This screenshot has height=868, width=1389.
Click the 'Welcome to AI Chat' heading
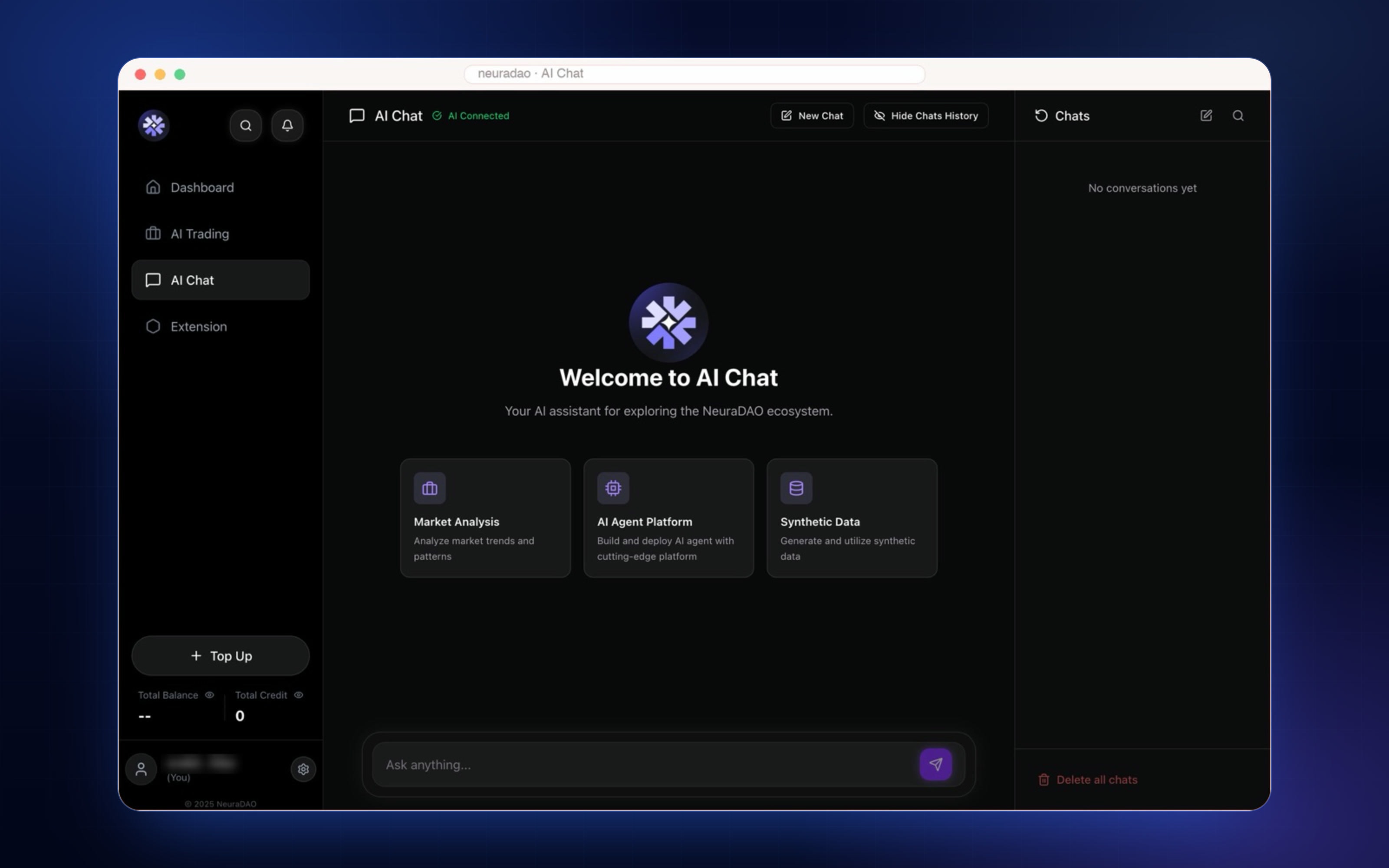[668, 378]
